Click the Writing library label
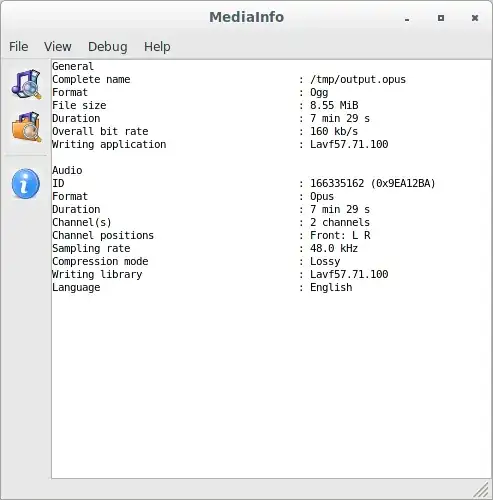The image size is (493, 500). [x=97, y=274]
